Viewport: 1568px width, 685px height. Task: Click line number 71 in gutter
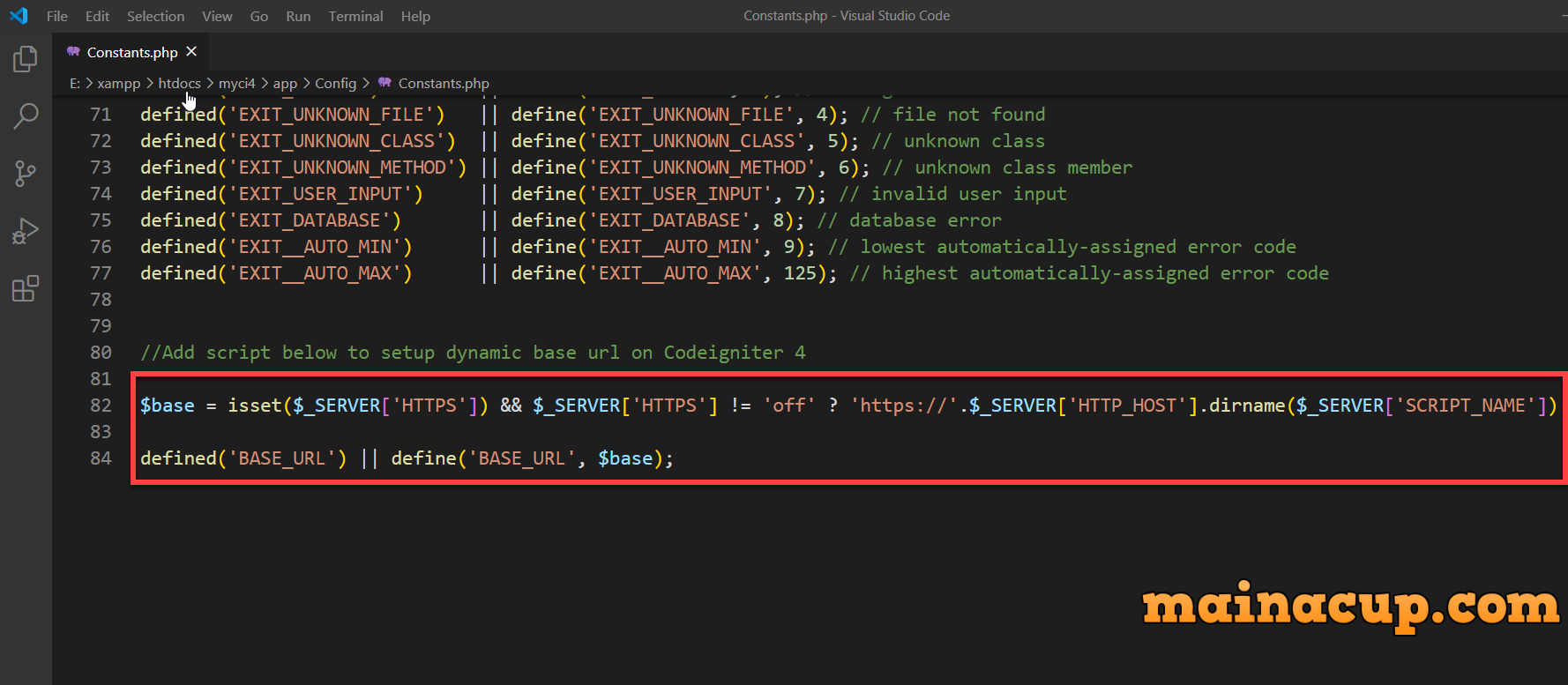(x=101, y=115)
